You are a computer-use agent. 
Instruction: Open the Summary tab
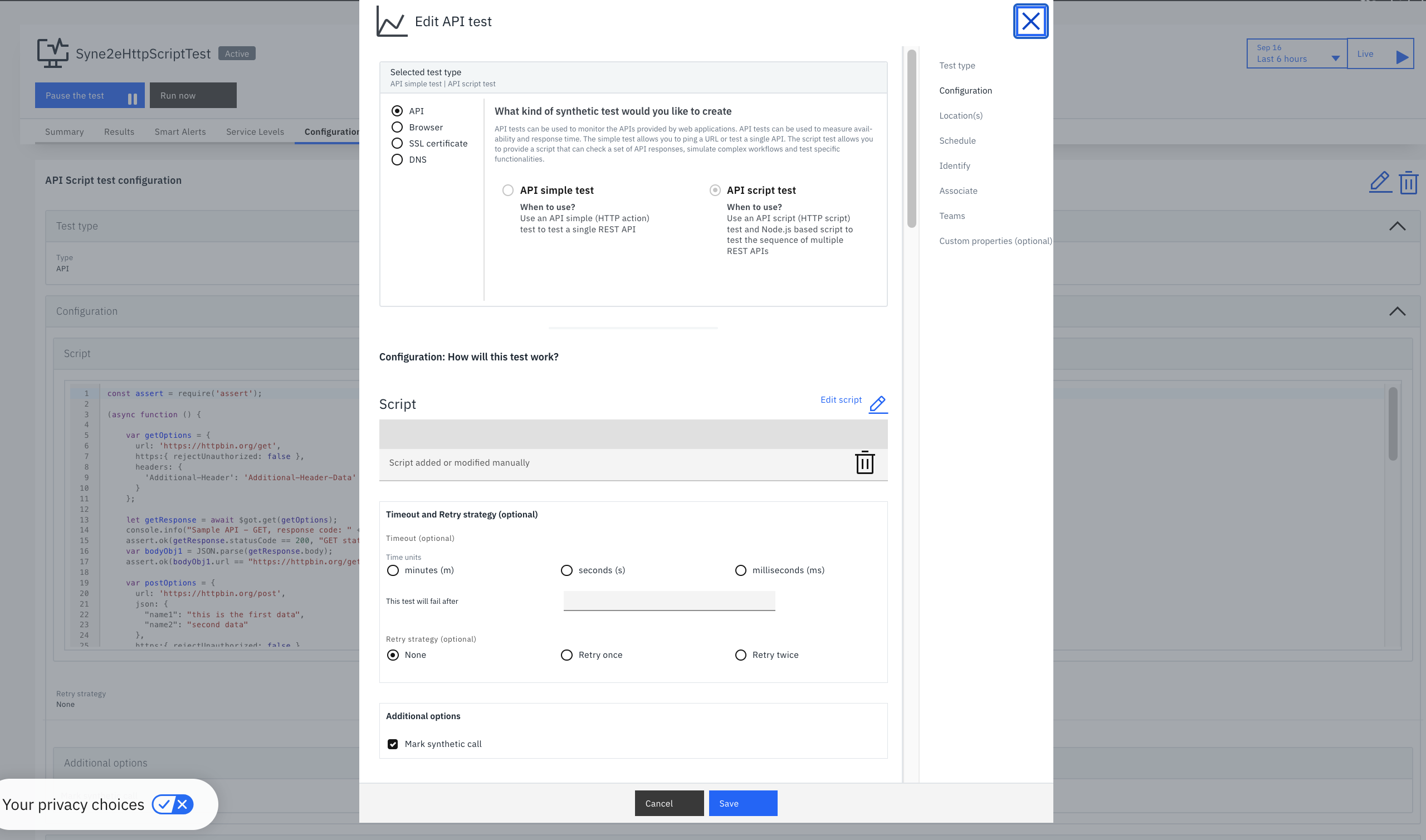tap(65, 132)
